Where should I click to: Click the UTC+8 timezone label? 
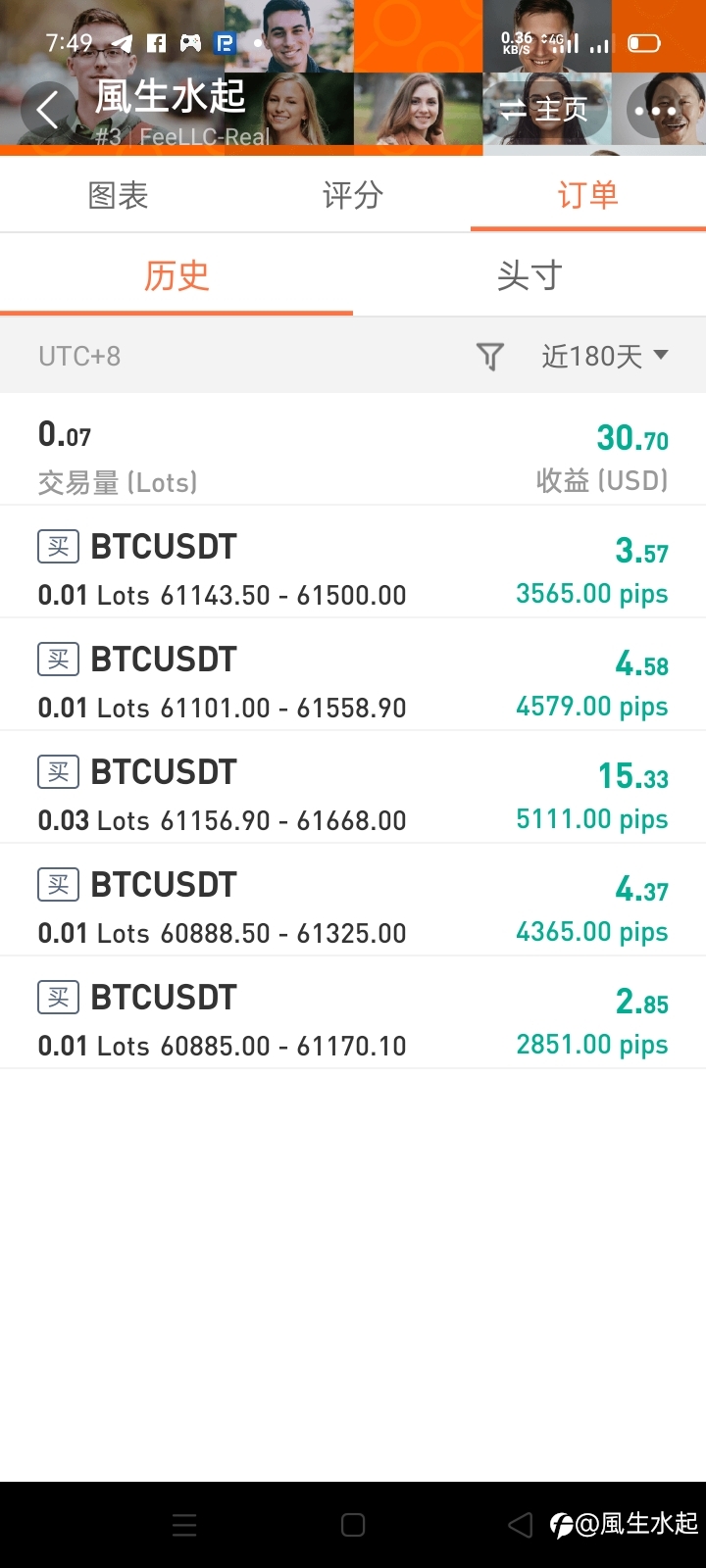(x=79, y=356)
